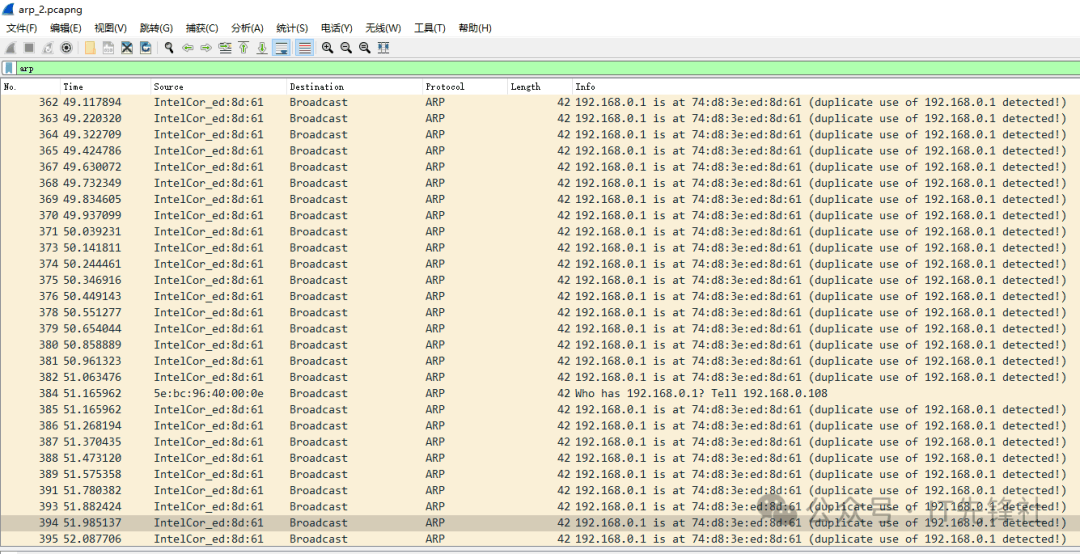Open the 捕获(C) capture menu
Image resolution: width=1080 pixels, height=554 pixels.
click(x=202, y=28)
